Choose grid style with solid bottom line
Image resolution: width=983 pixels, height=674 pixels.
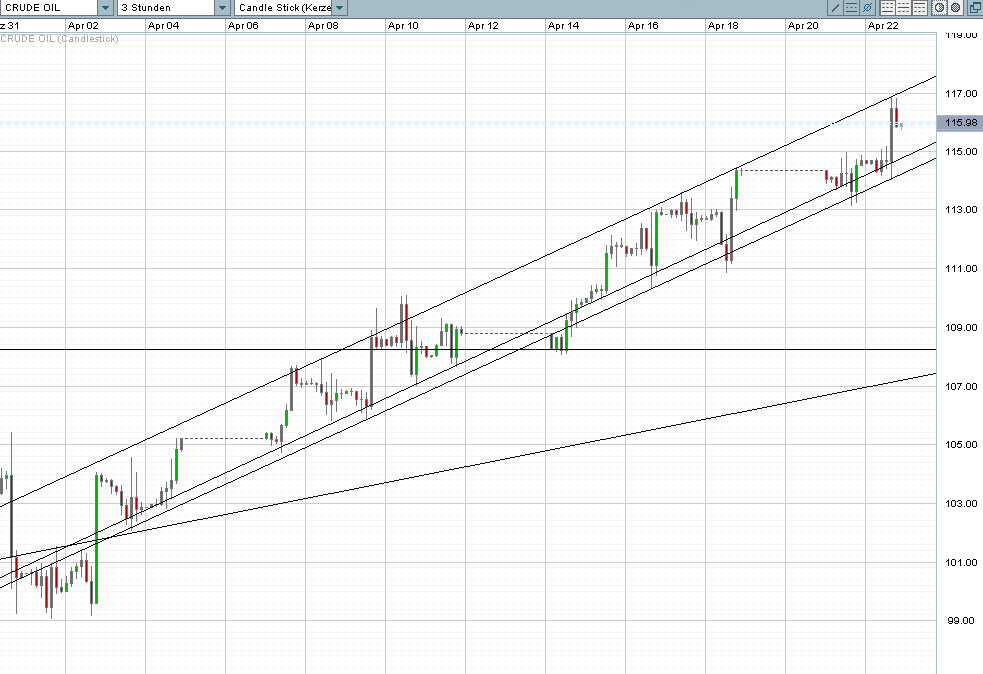tap(888, 8)
